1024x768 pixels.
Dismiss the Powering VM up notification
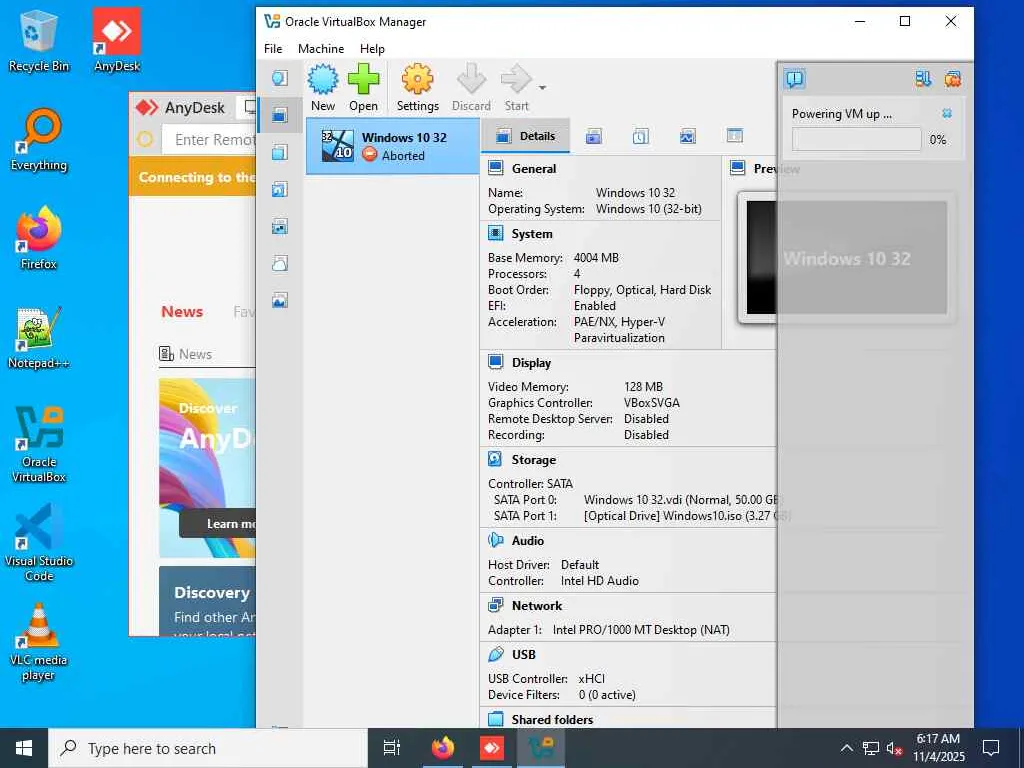pyautogui.click(x=947, y=114)
